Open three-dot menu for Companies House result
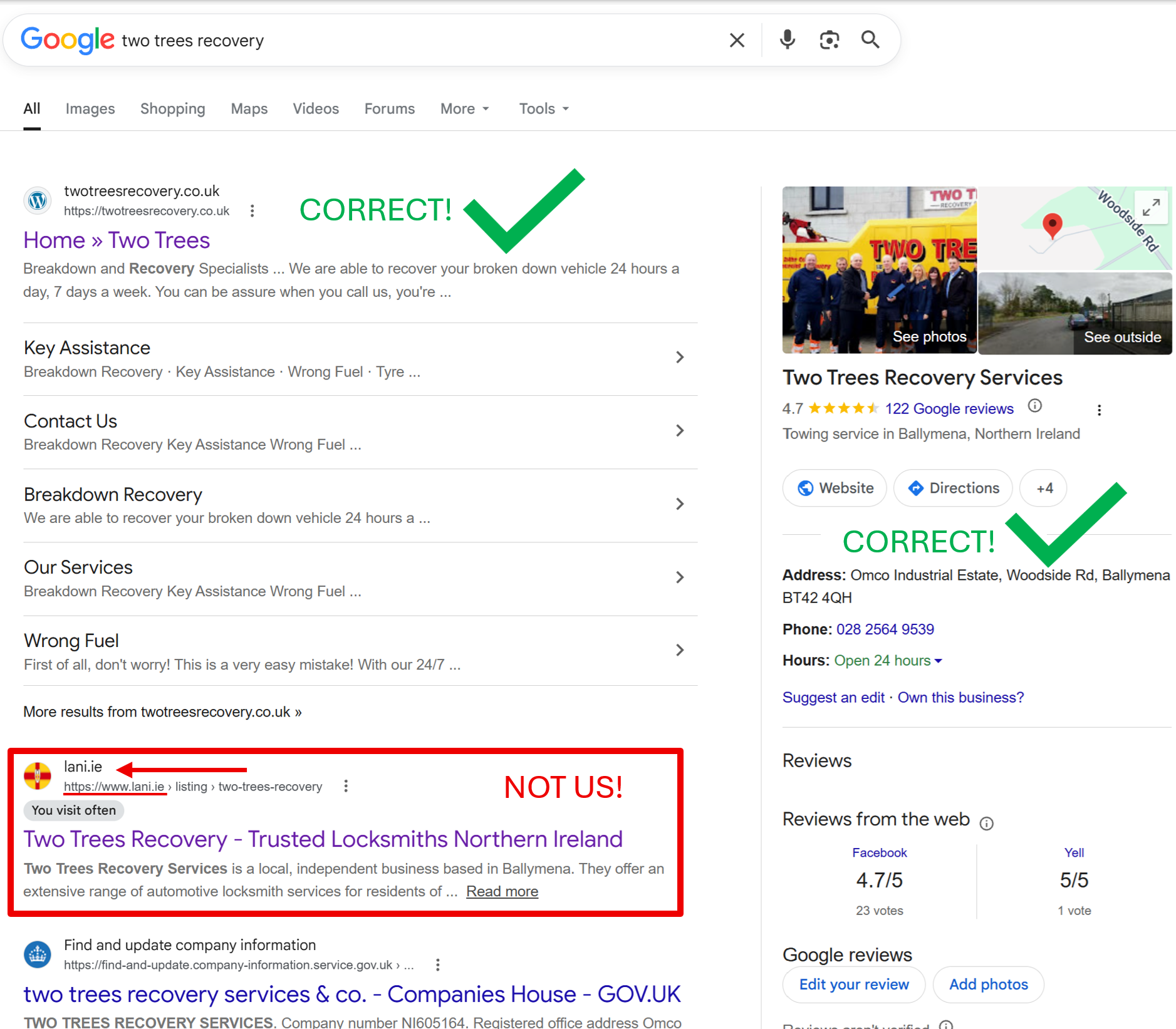The width and height of the screenshot is (1176, 1029). pyautogui.click(x=438, y=965)
